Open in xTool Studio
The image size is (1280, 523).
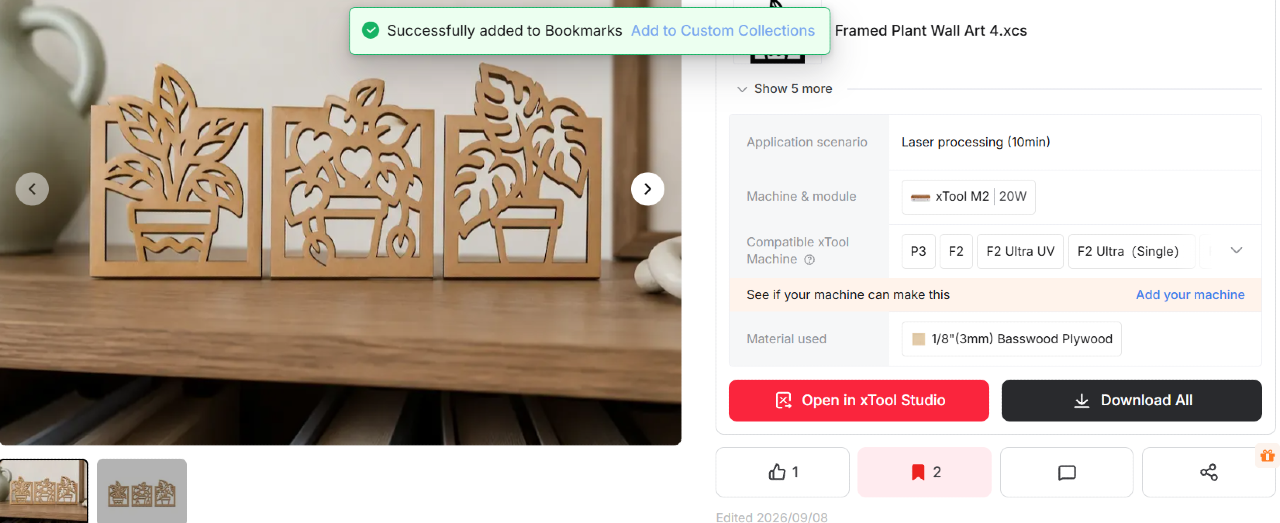coord(859,400)
